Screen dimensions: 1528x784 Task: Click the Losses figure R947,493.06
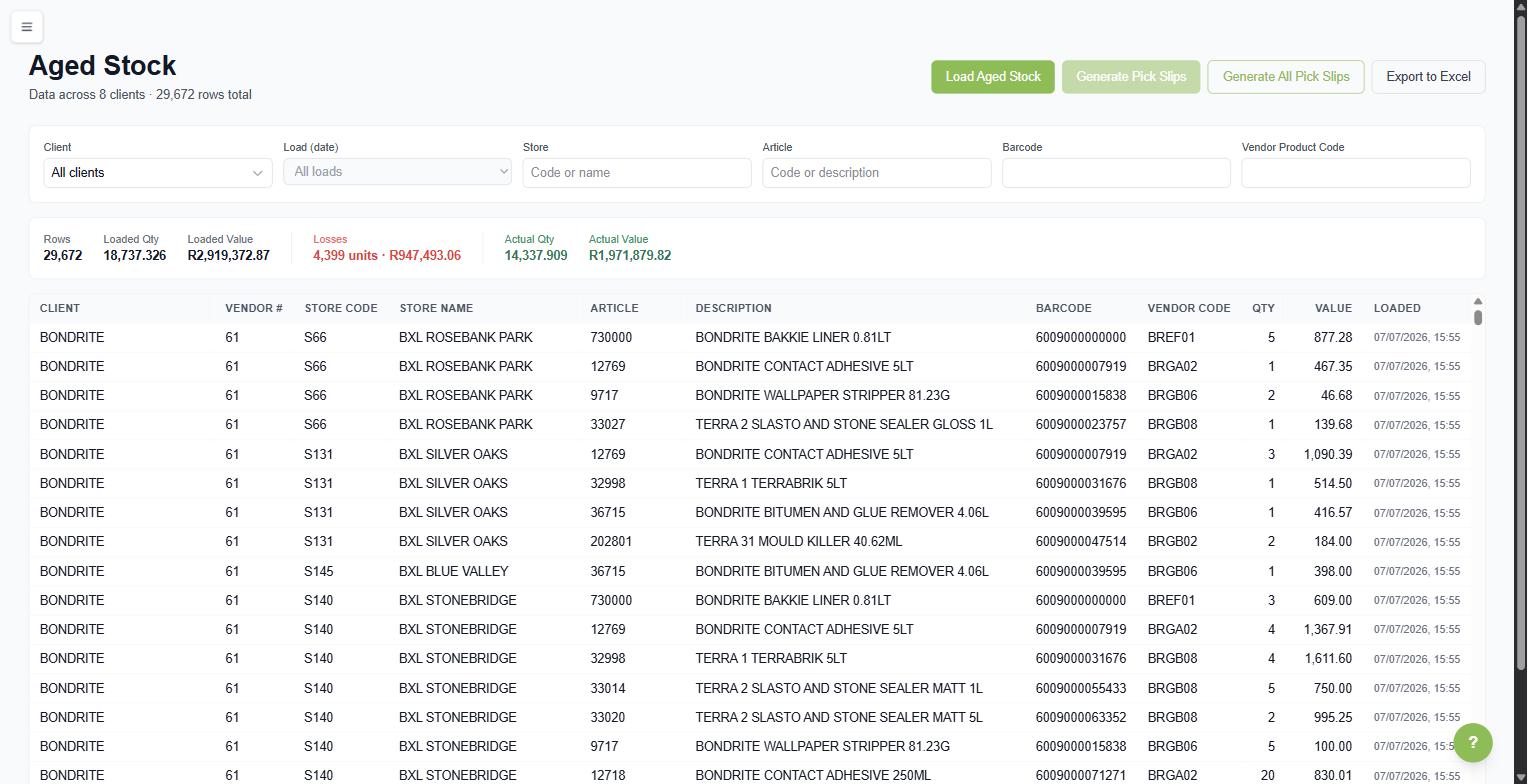click(x=425, y=256)
